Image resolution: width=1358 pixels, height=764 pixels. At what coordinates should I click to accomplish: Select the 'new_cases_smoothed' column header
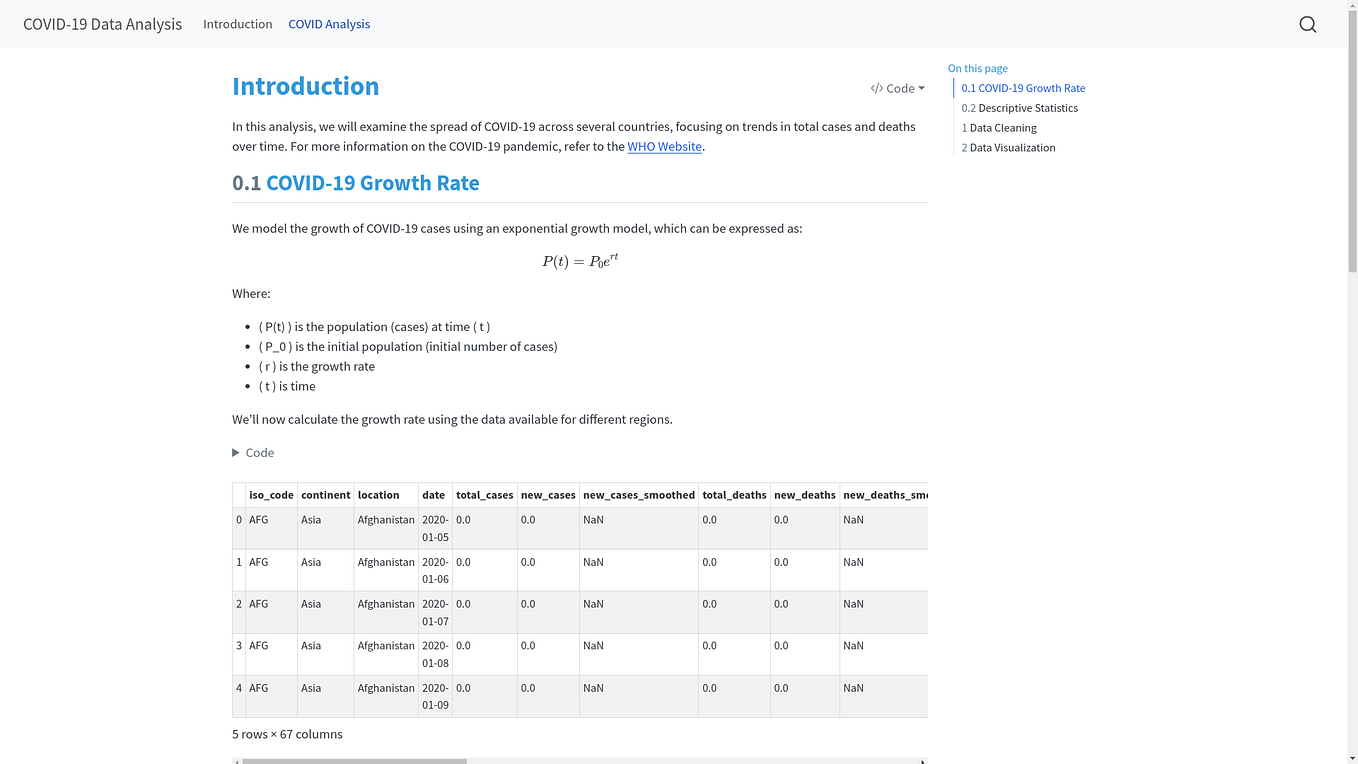tap(638, 493)
